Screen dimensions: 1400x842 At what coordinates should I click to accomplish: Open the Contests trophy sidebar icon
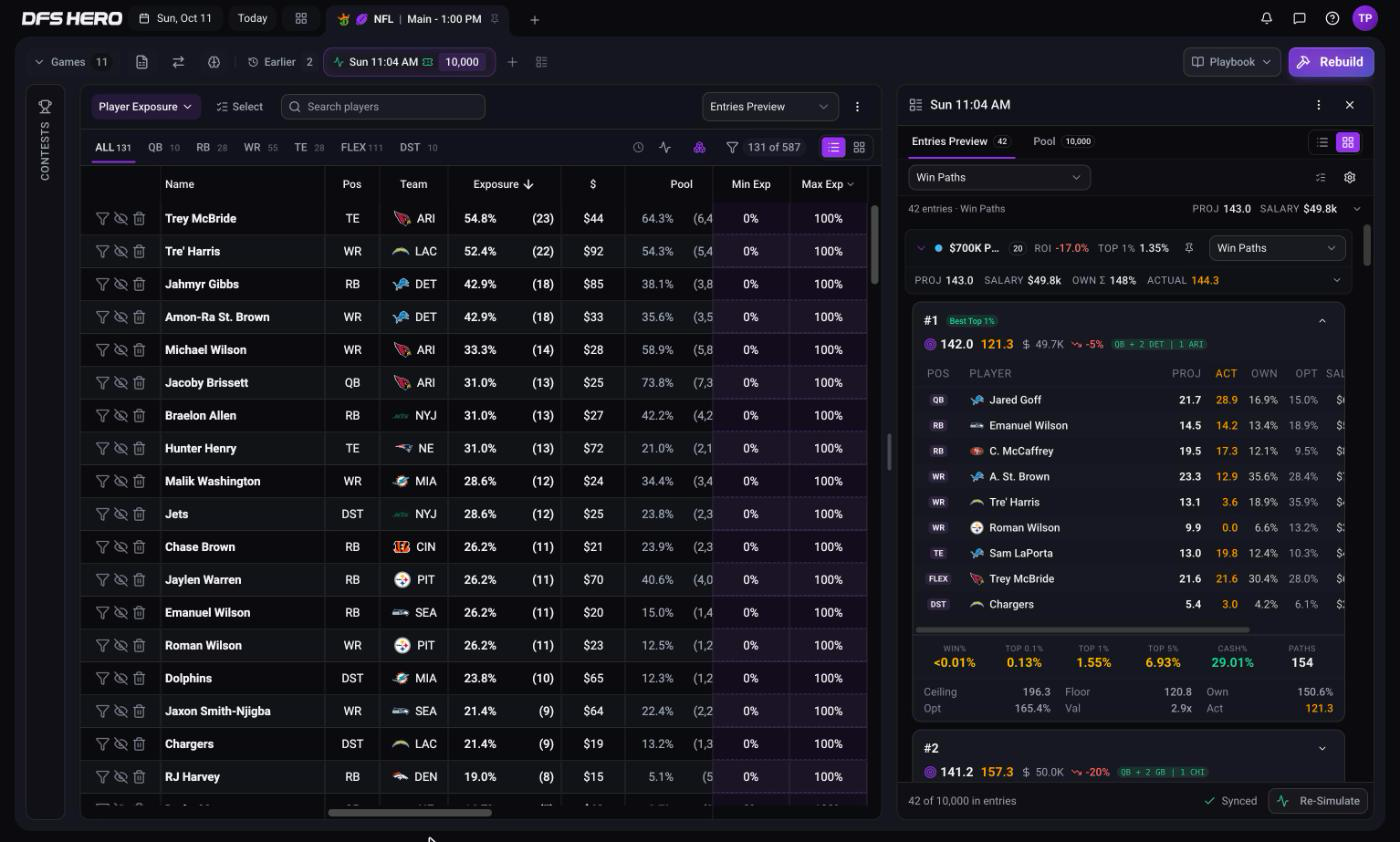click(45, 106)
